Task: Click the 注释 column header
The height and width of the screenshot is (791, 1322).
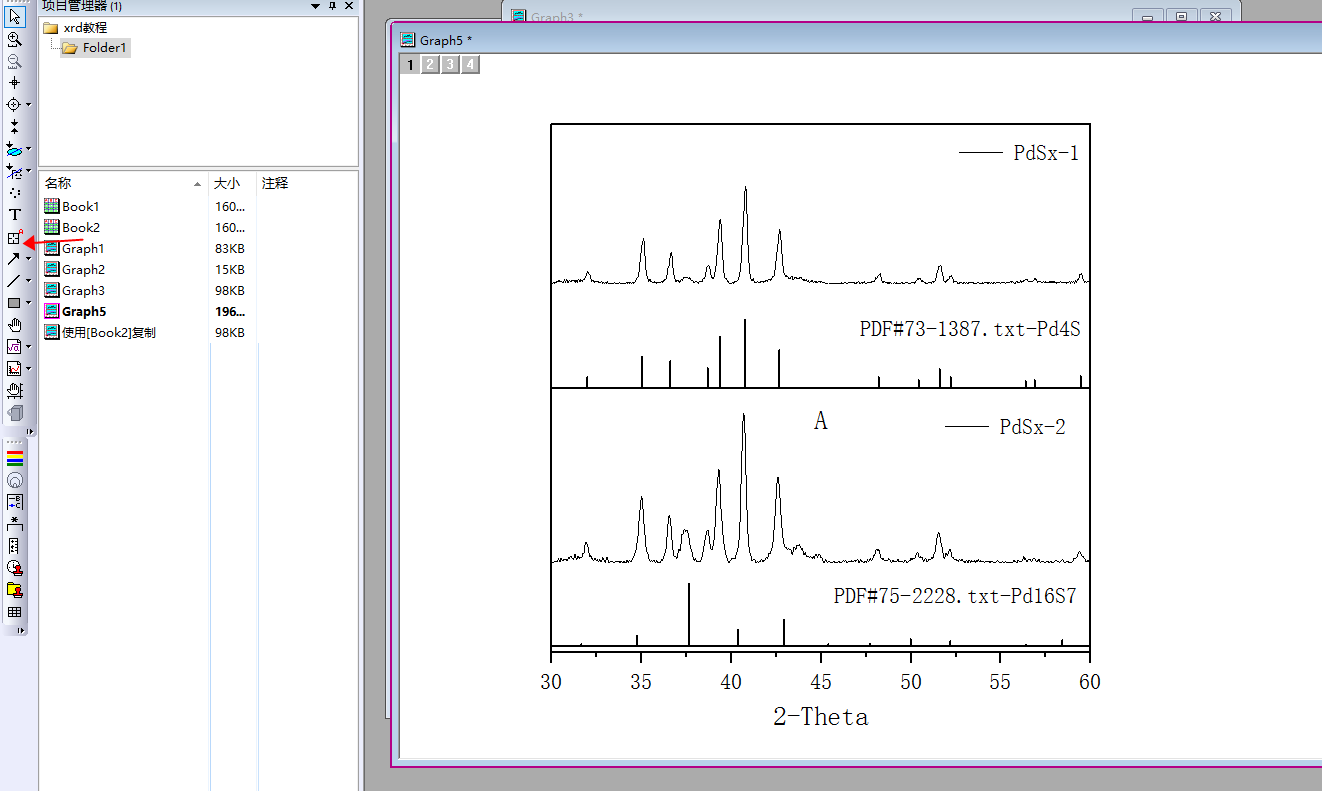Action: coord(307,183)
